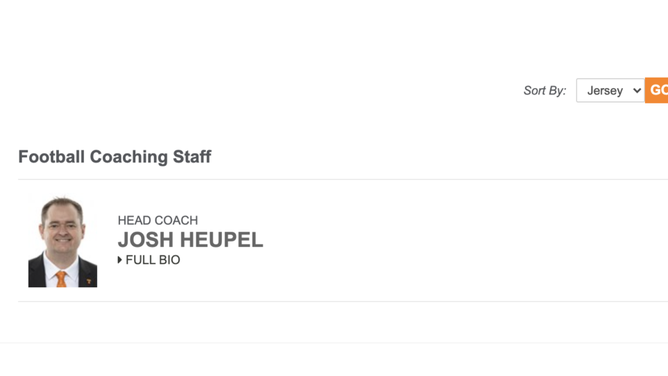Viewport: 668px width, 376px height.
Task: Click the word JOSH in coach name
Action: pyautogui.click(x=146, y=240)
